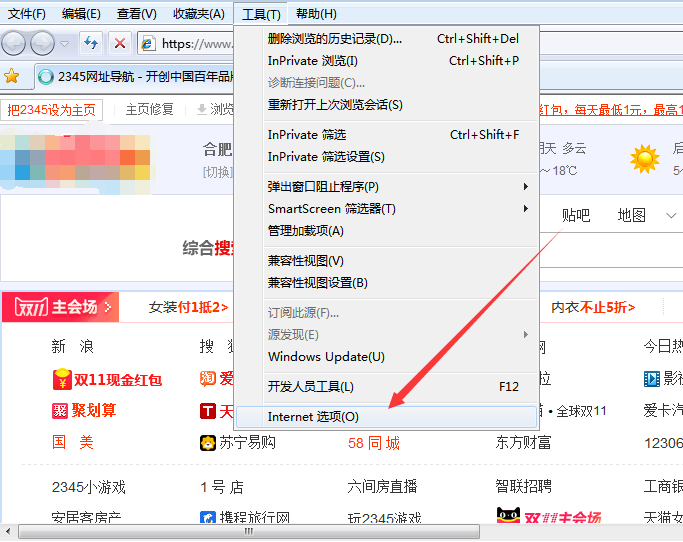Click 东方财富 link

[x=523, y=443]
